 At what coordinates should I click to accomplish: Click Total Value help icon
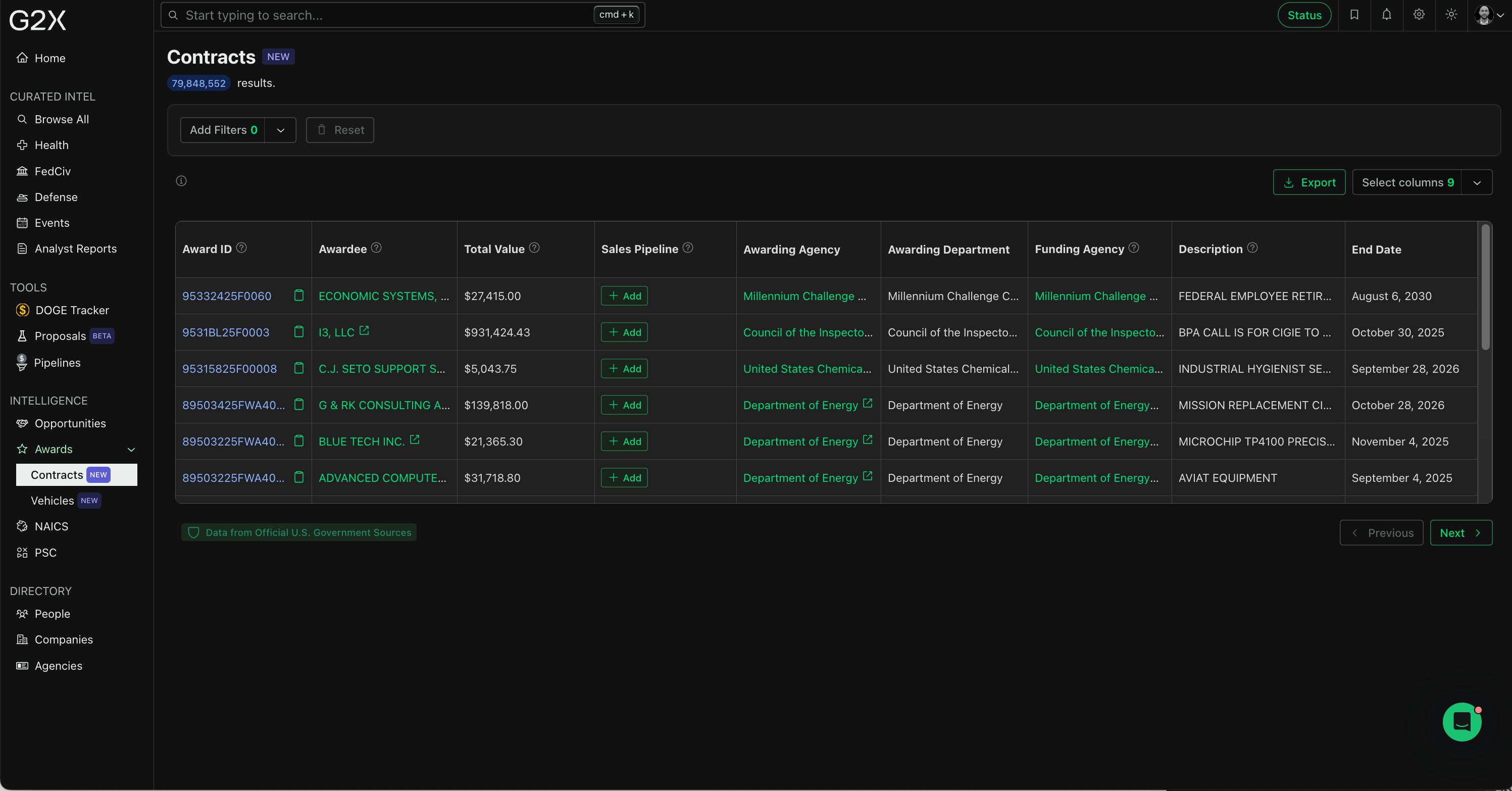click(x=534, y=248)
